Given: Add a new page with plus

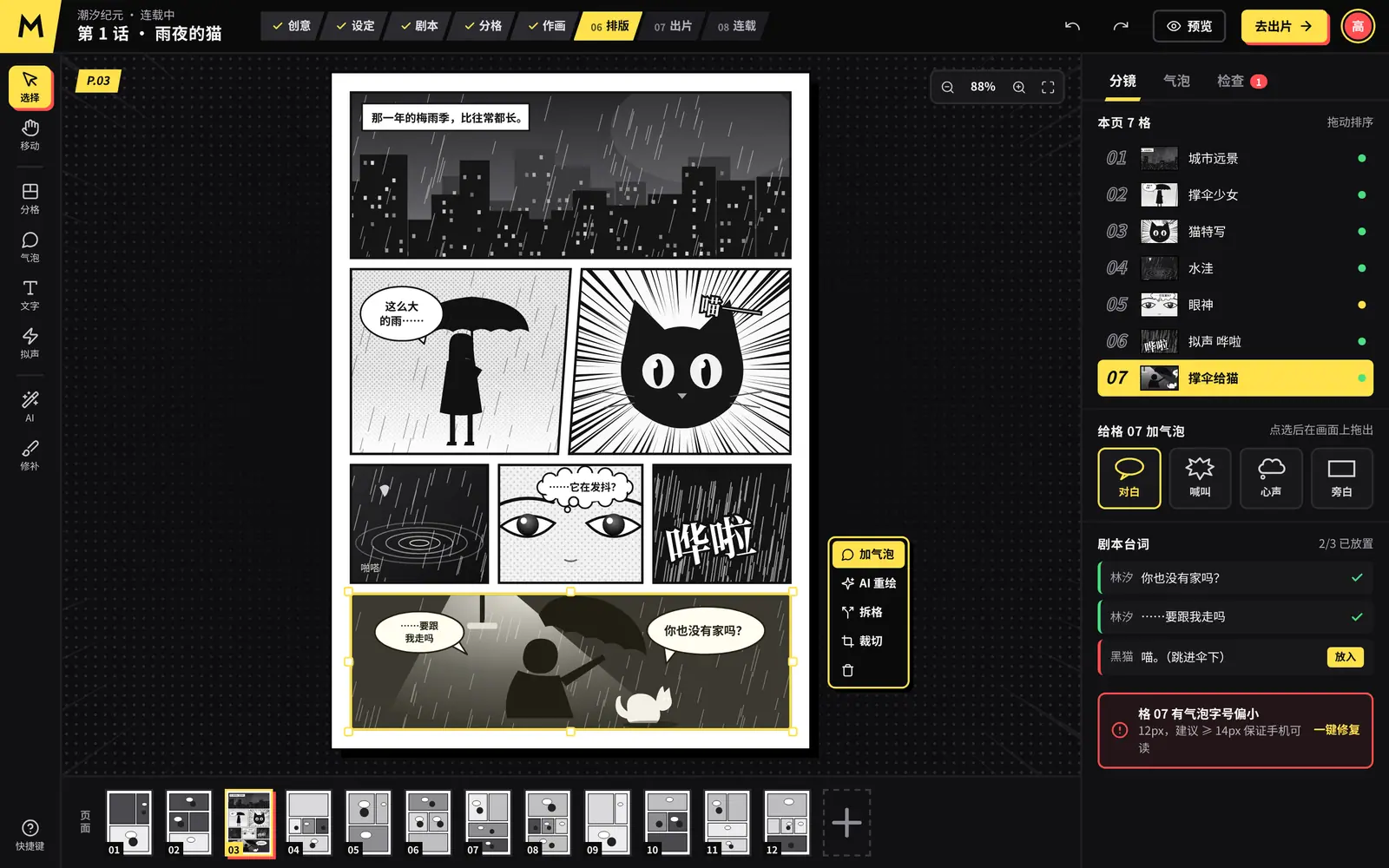Looking at the screenshot, I should click(846, 822).
